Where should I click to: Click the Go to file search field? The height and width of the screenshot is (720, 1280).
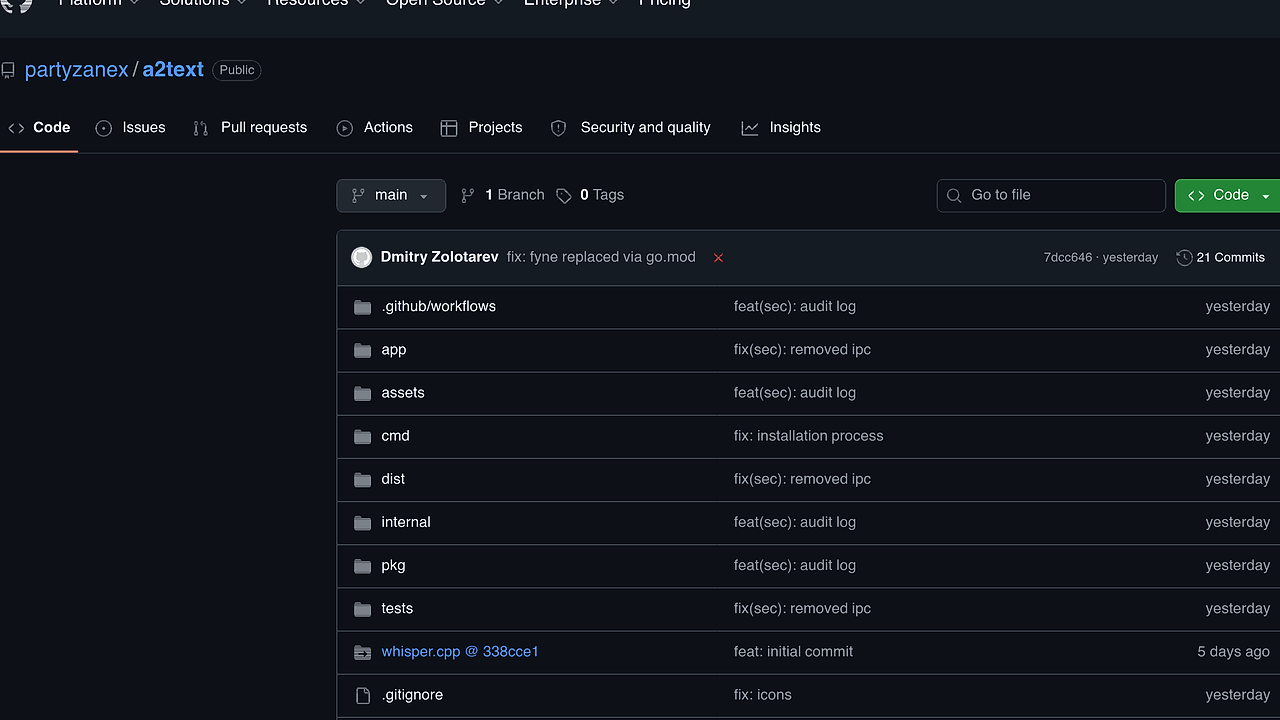coord(1051,195)
